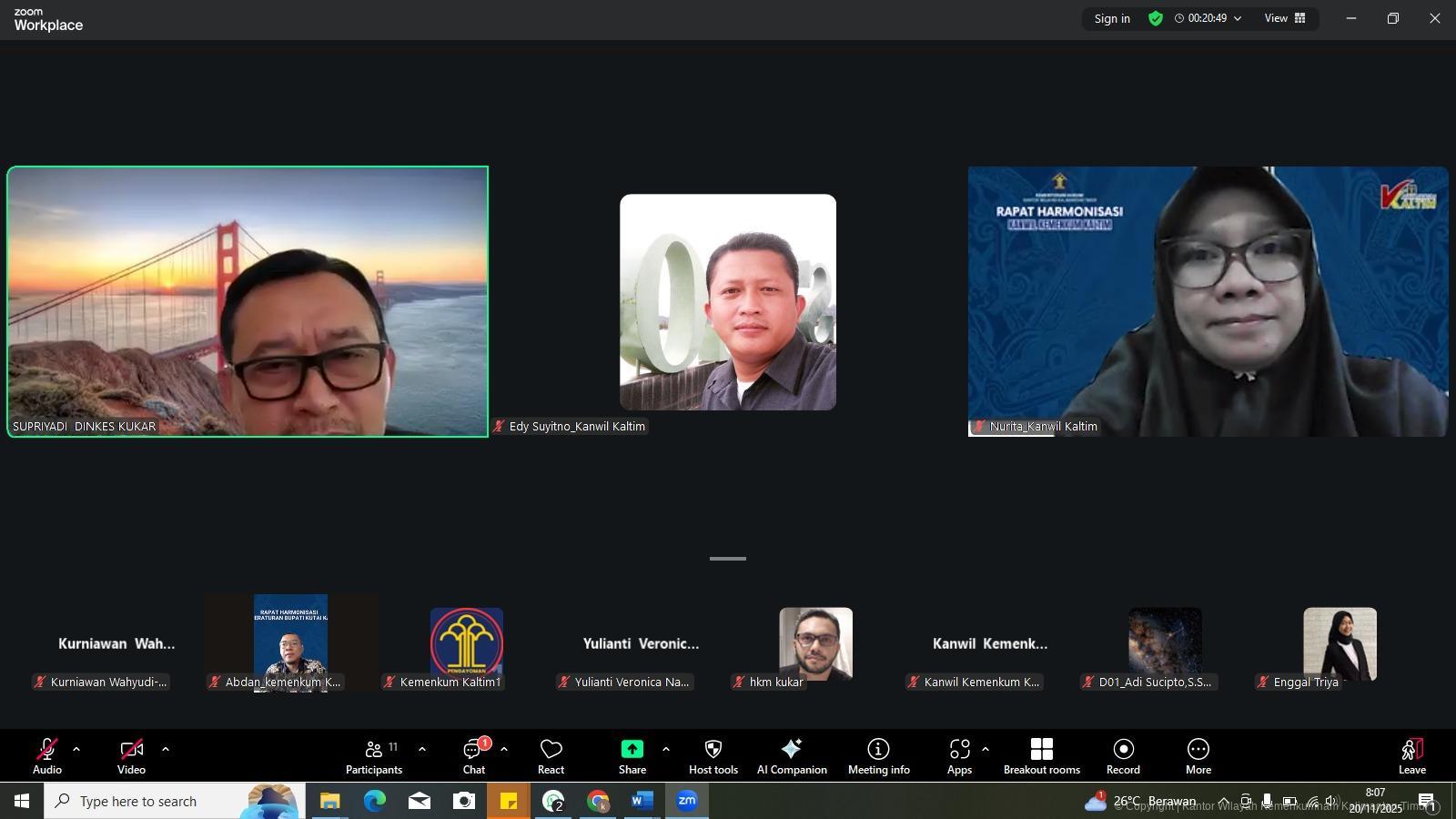Screen dimensions: 1456x819
Task: Click the Sign in button
Action: tap(1112, 18)
